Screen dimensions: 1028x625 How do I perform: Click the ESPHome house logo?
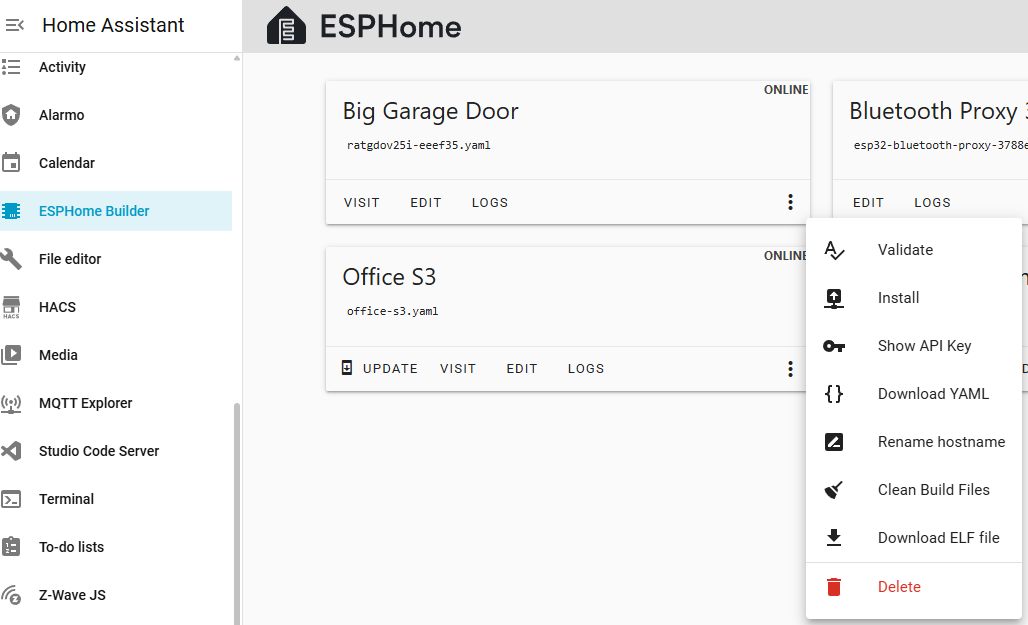click(287, 26)
